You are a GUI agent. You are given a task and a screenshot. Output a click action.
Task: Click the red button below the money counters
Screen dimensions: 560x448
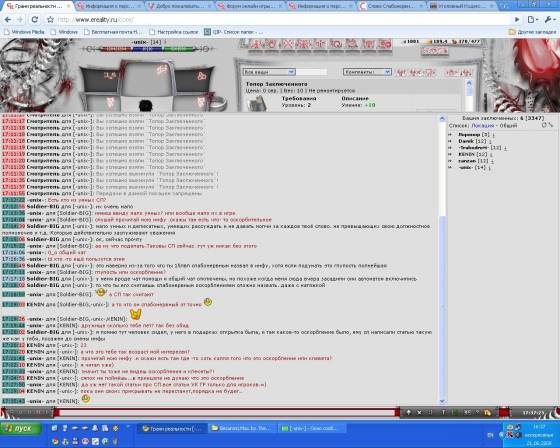tap(435, 51)
